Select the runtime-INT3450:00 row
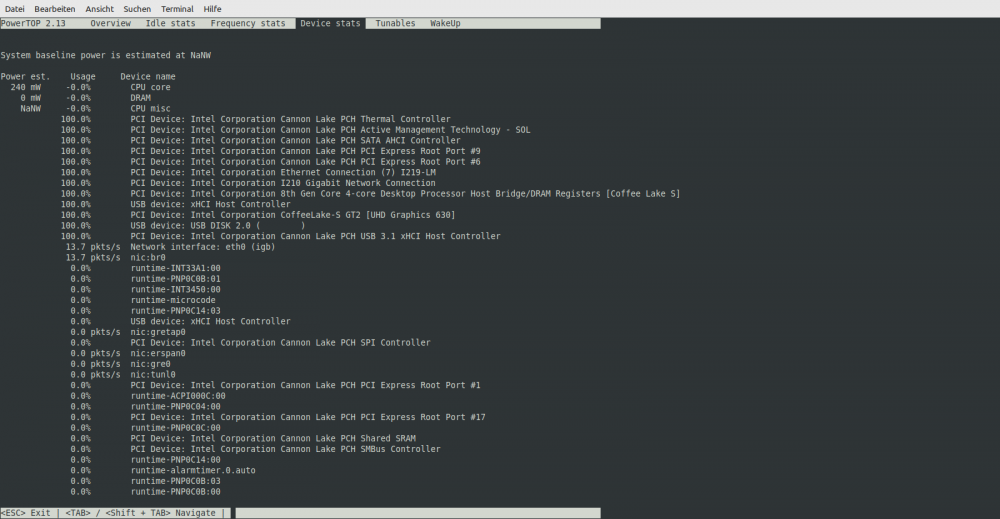 pyautogui.click(x=145, y=289)
